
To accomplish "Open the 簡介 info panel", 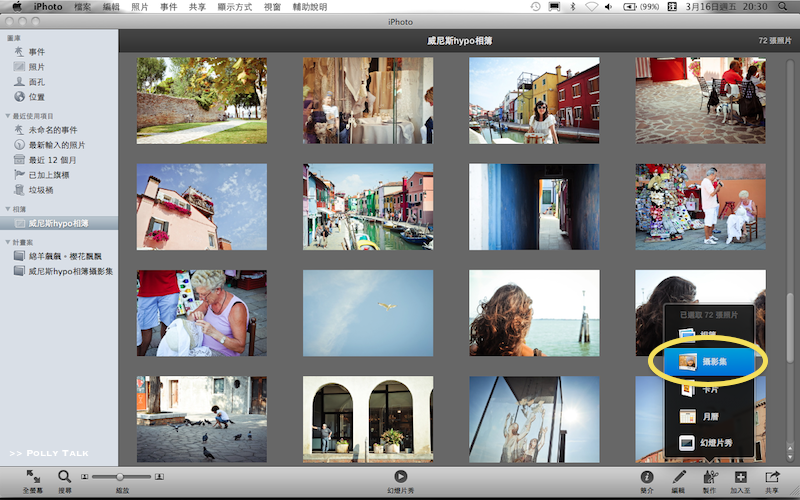I will pyautogui.click(x=647, y=477).
